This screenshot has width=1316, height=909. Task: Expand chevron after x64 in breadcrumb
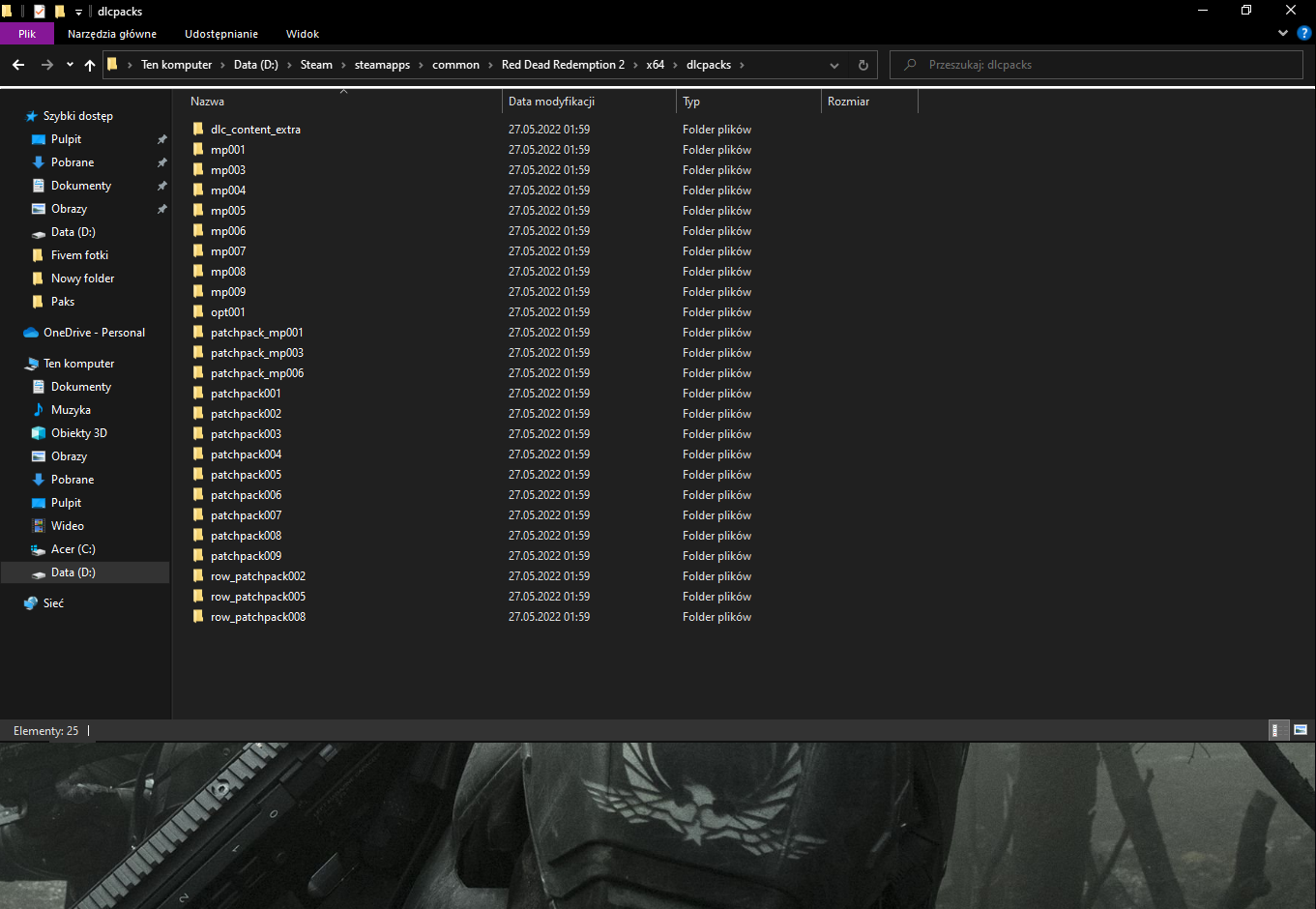pos(676,65)
